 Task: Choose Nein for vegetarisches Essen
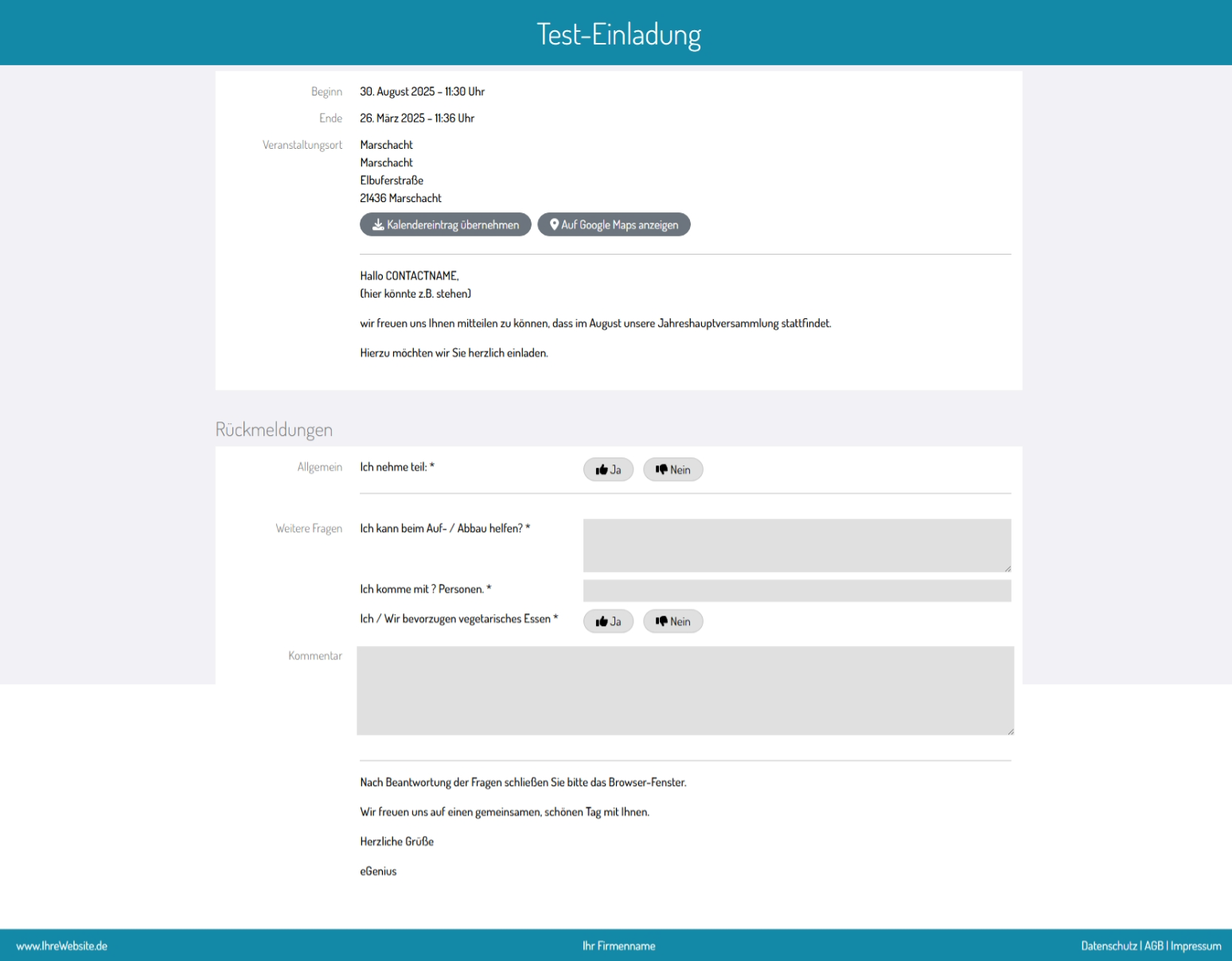[x=673, y=621]
